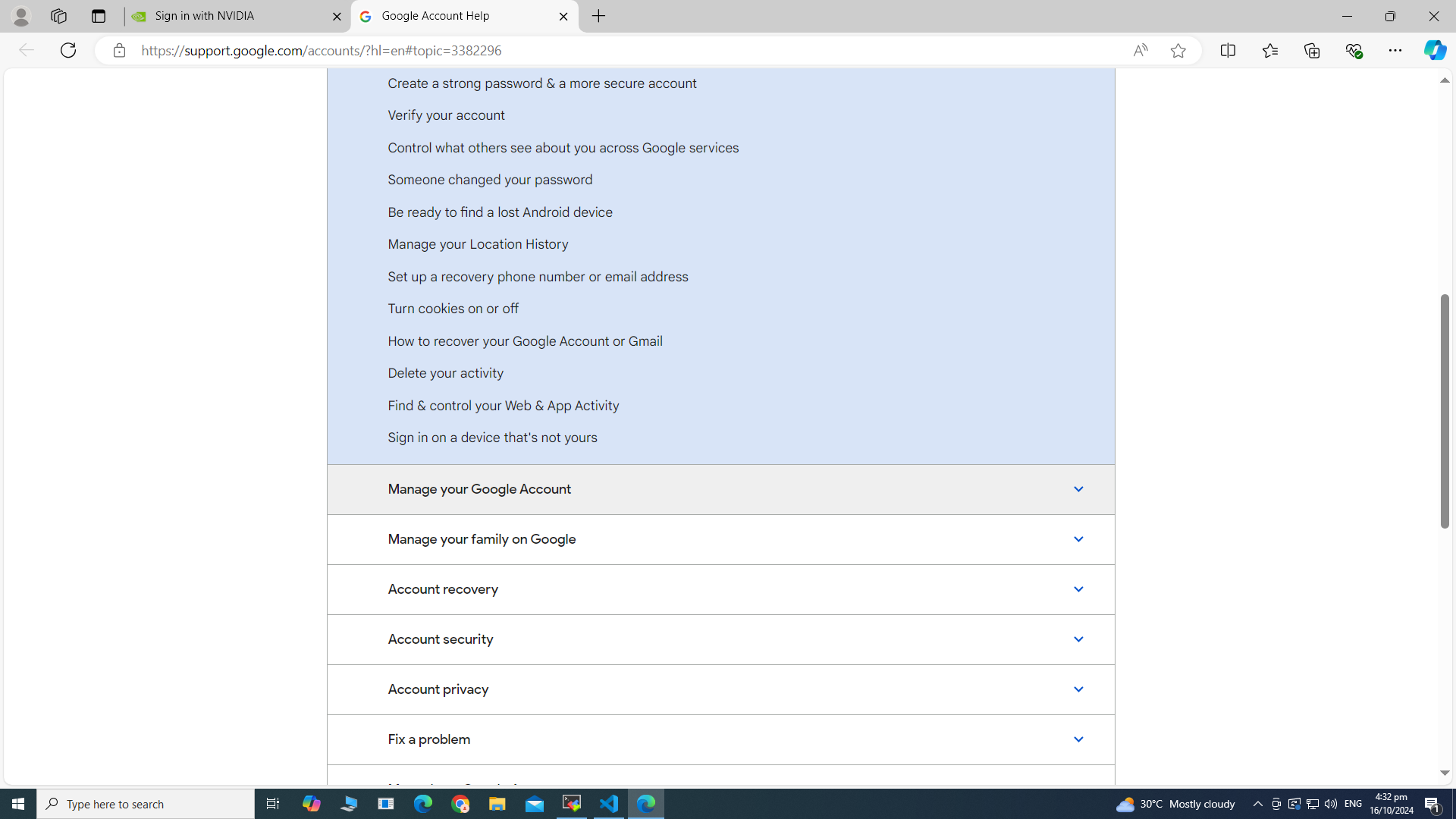The image size is (1456, 819).
Task: Refresh the current page
Action: (x=68, y=50)
